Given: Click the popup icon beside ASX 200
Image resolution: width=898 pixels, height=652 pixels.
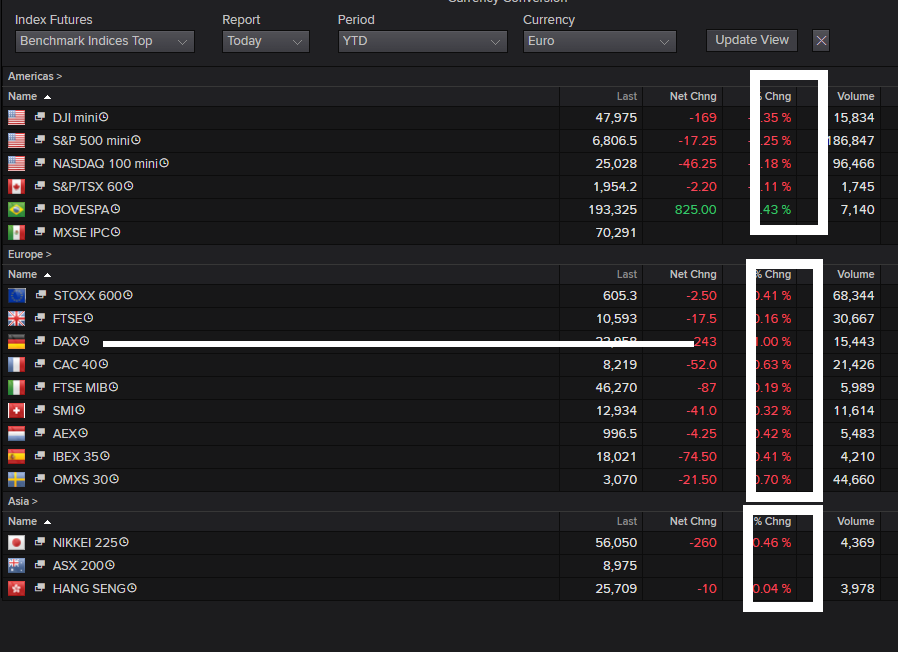Looking at the screenshot, I should 40,564.
